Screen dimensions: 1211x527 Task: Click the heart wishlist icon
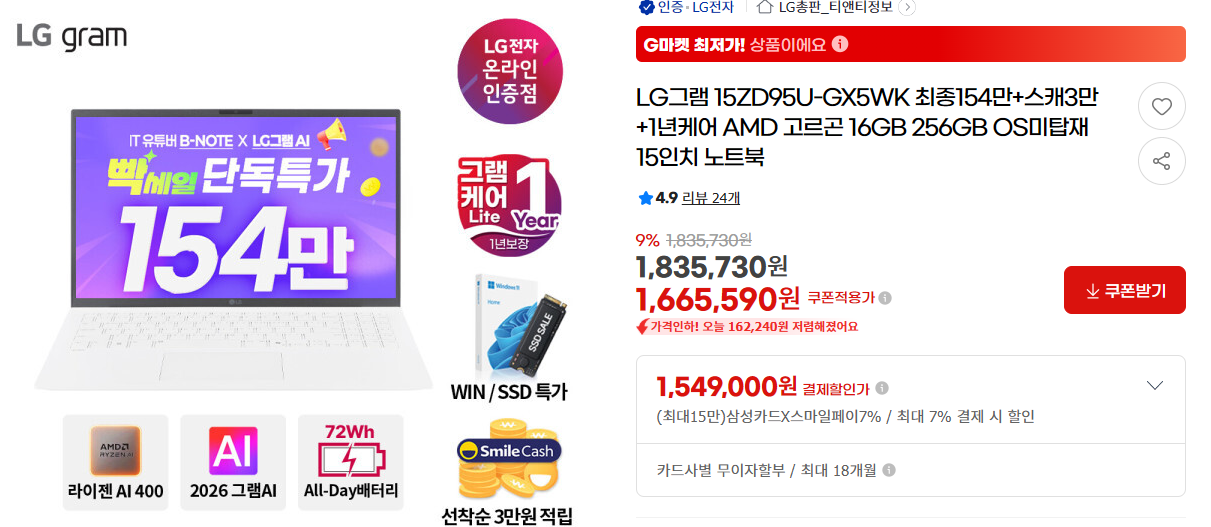[1161, 106]
